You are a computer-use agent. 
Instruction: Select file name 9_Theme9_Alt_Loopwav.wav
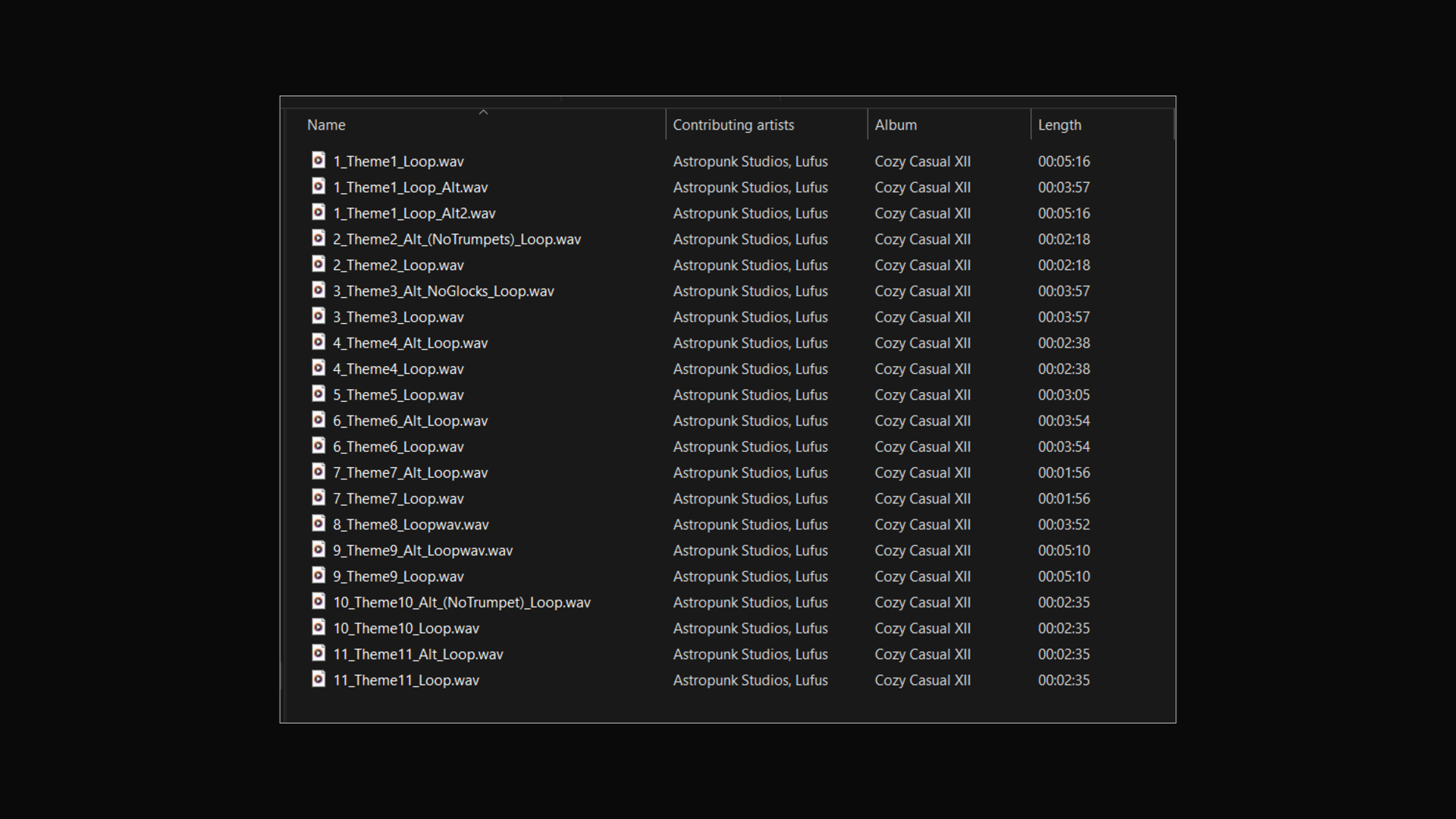click(x=423, y=551)
